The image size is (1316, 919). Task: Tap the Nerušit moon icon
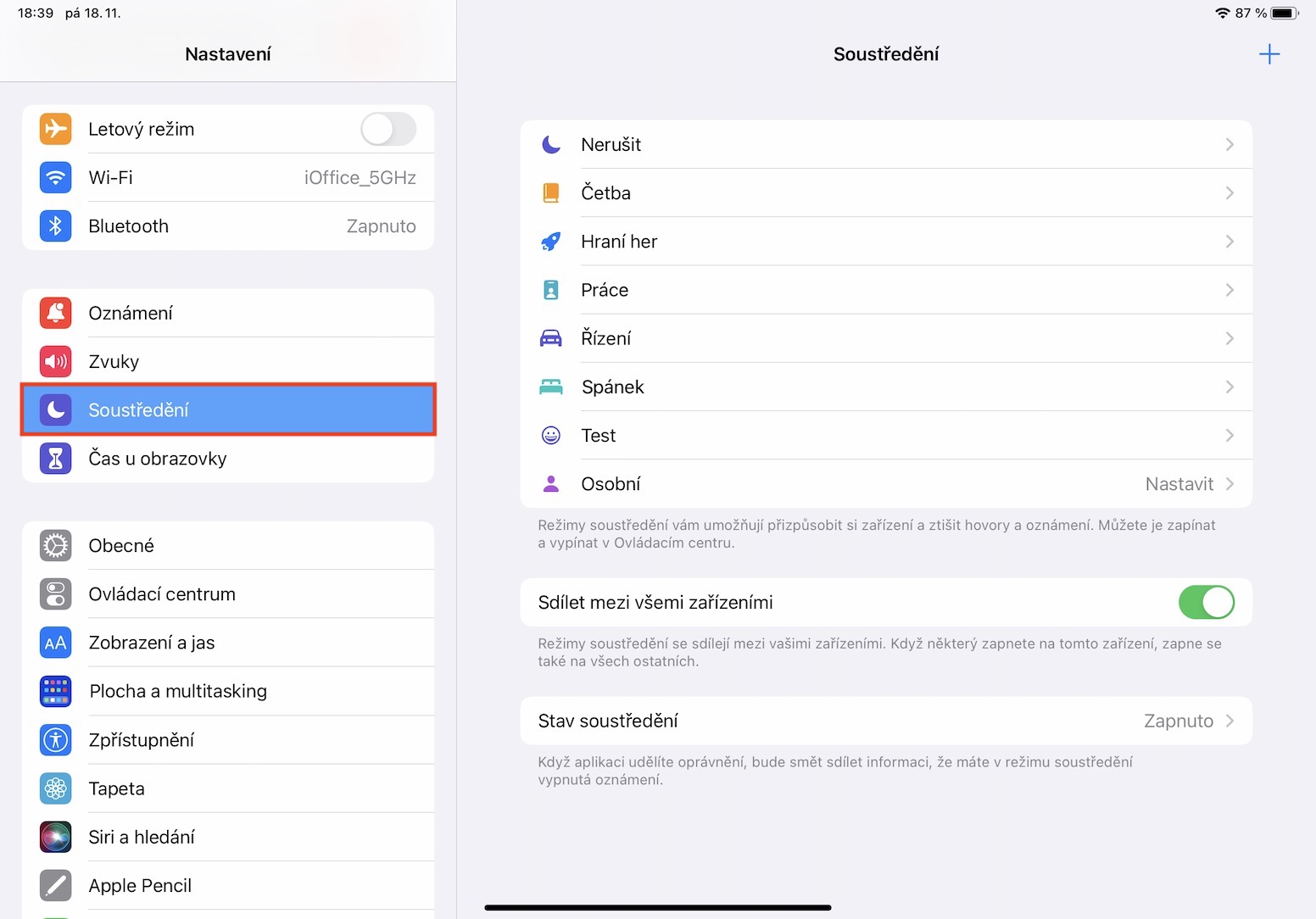(x=551, y=145)
